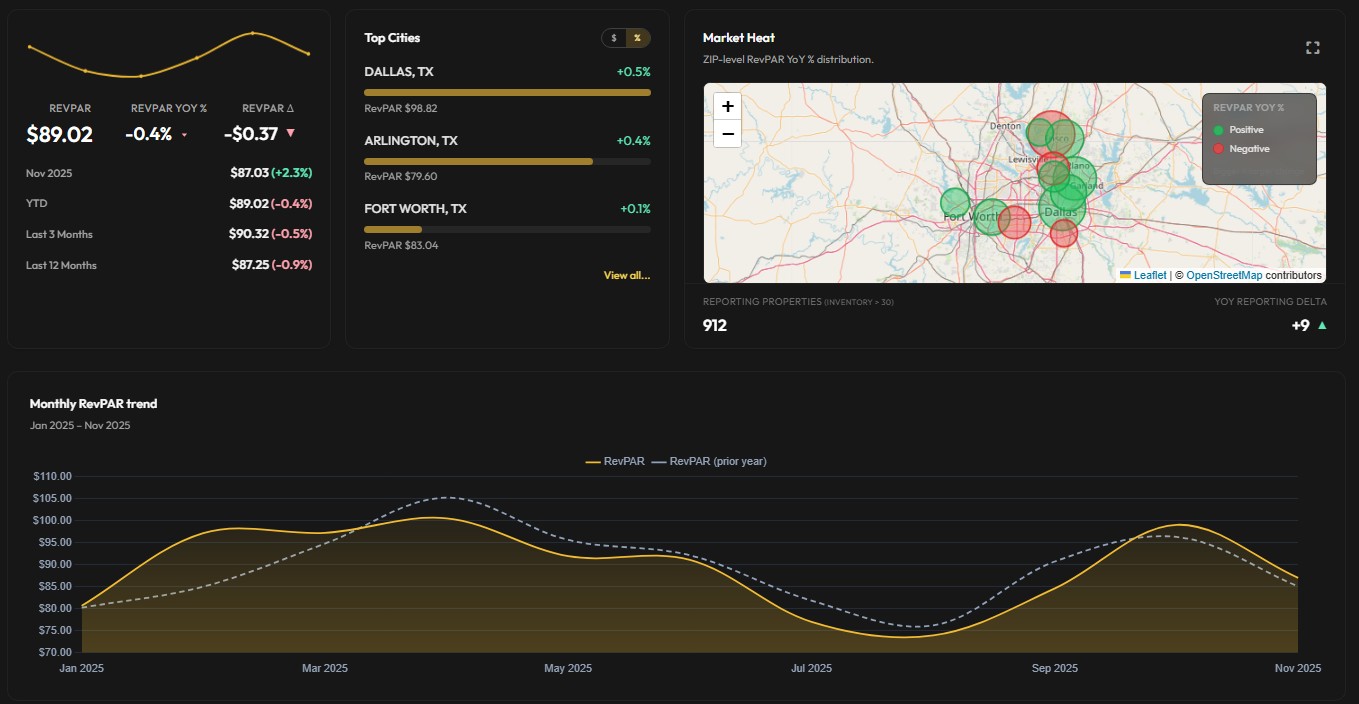Toggle the RevPAR legend under Monthly RevPAR trend

pyautogui.click(x=617, y=461)
